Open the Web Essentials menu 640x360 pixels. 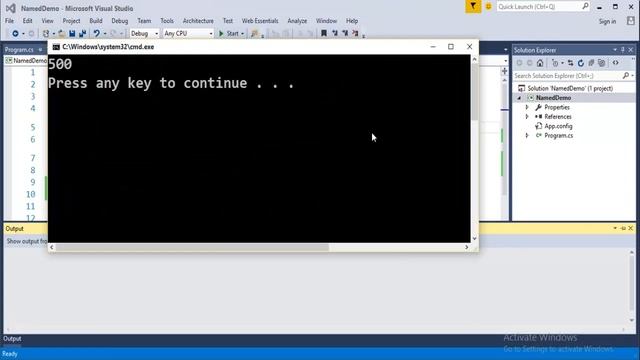tap(260, 21)
